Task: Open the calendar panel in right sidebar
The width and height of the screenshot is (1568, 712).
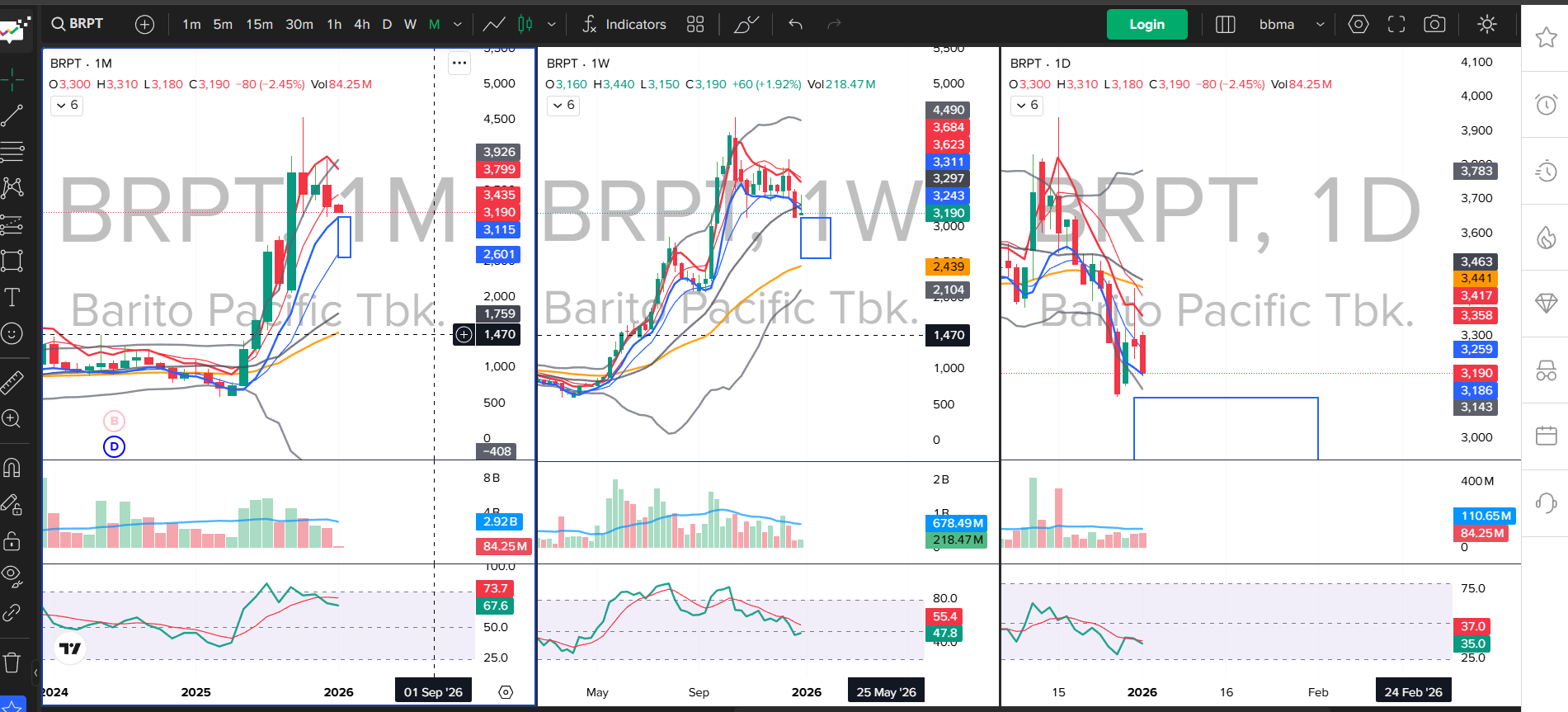Action: 1546,436
